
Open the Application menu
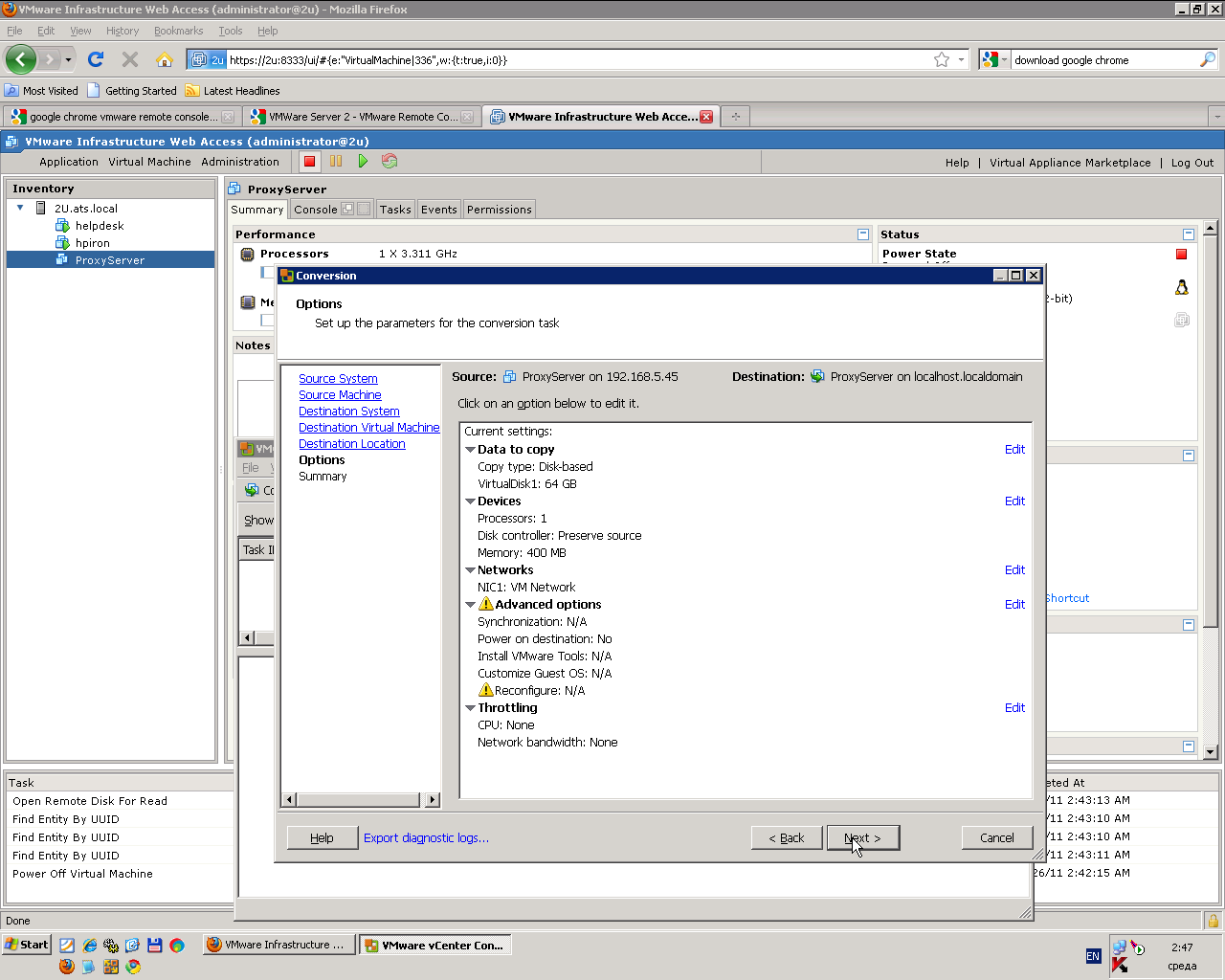[69, 162]
